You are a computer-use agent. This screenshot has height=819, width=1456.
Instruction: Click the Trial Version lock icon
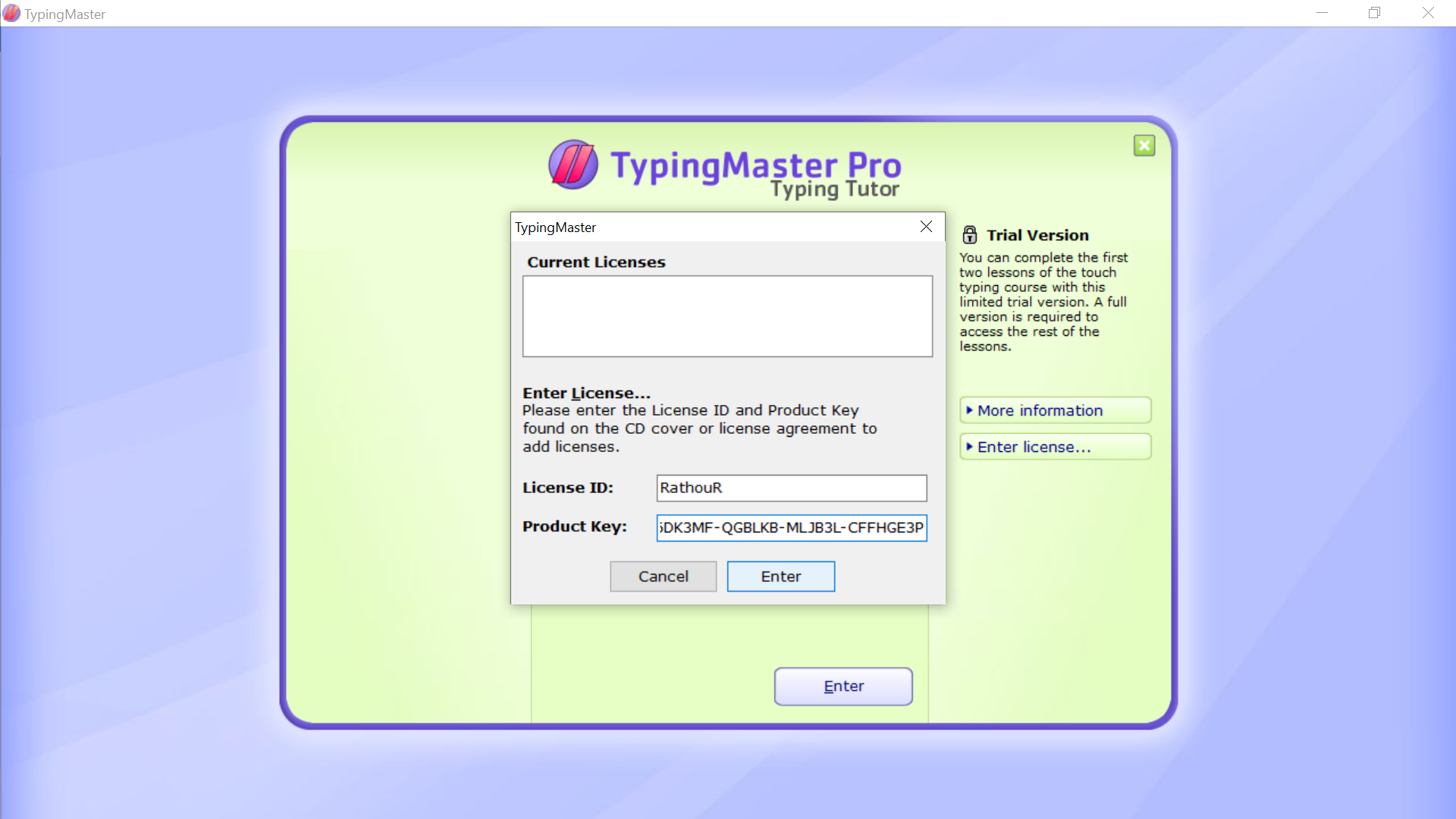point(970,234)
